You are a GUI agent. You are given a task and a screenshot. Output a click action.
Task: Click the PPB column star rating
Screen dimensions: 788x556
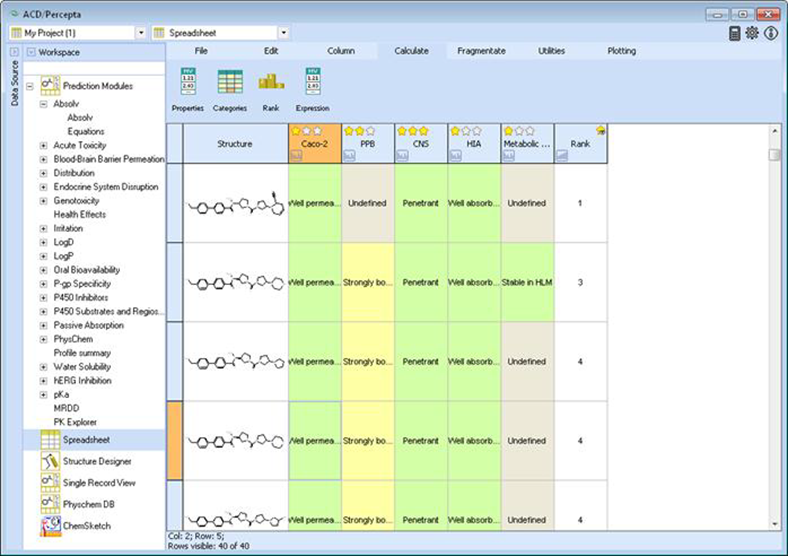[x=360, y=131]
